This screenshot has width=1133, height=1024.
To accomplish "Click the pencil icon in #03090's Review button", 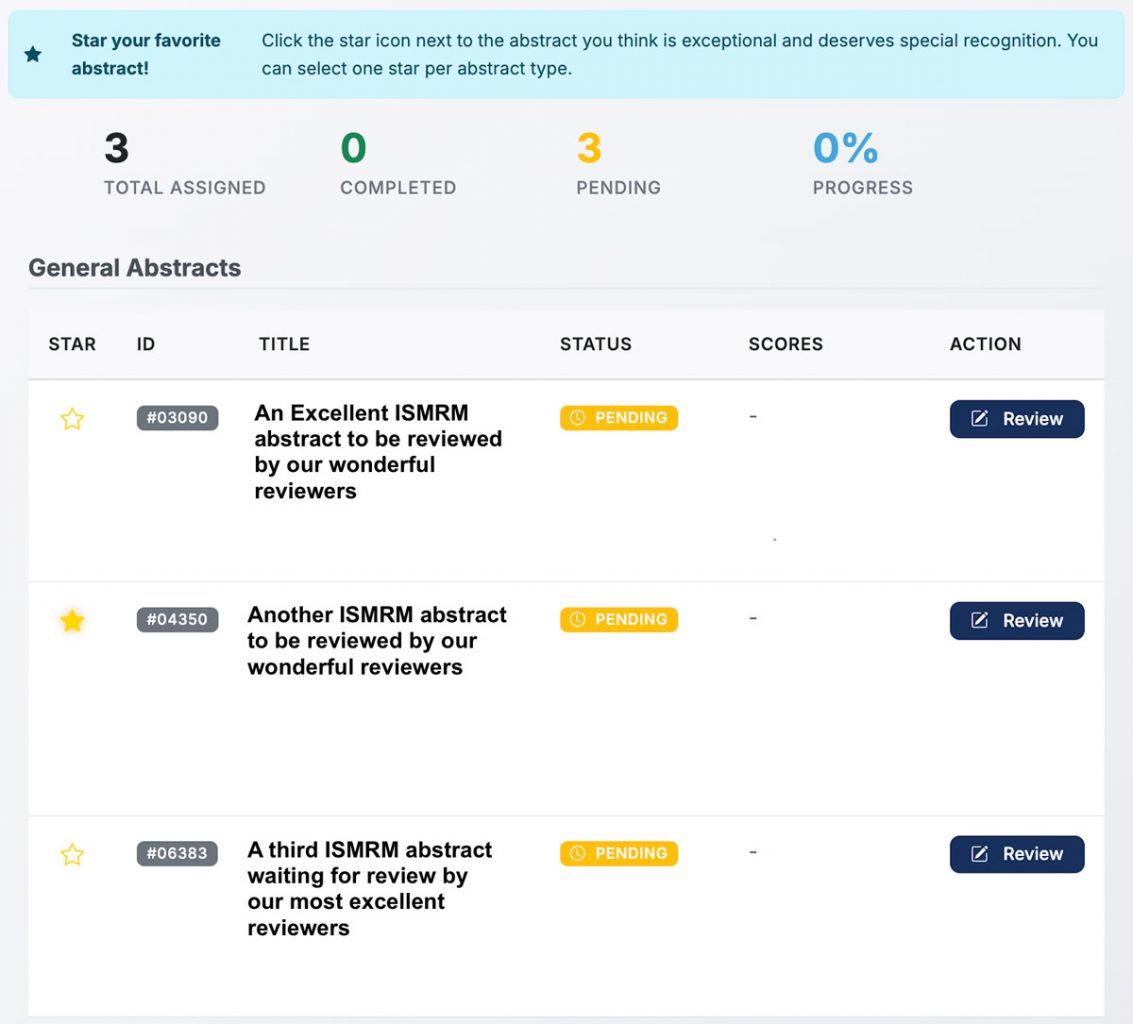I will pos(980,419).
